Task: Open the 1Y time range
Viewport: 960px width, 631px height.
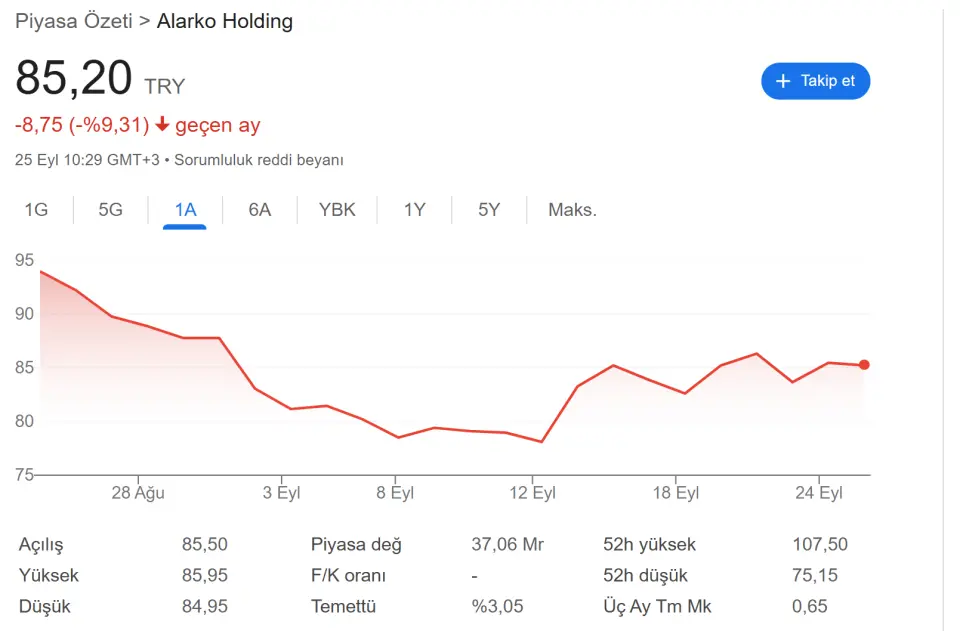Action: [415, 210]
